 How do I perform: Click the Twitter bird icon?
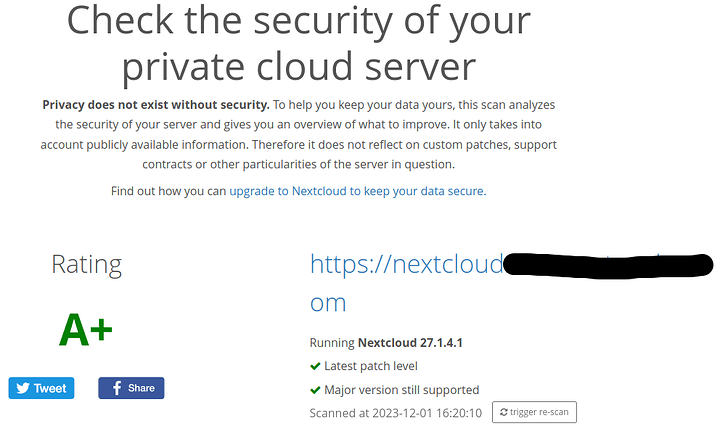point(23,388)
